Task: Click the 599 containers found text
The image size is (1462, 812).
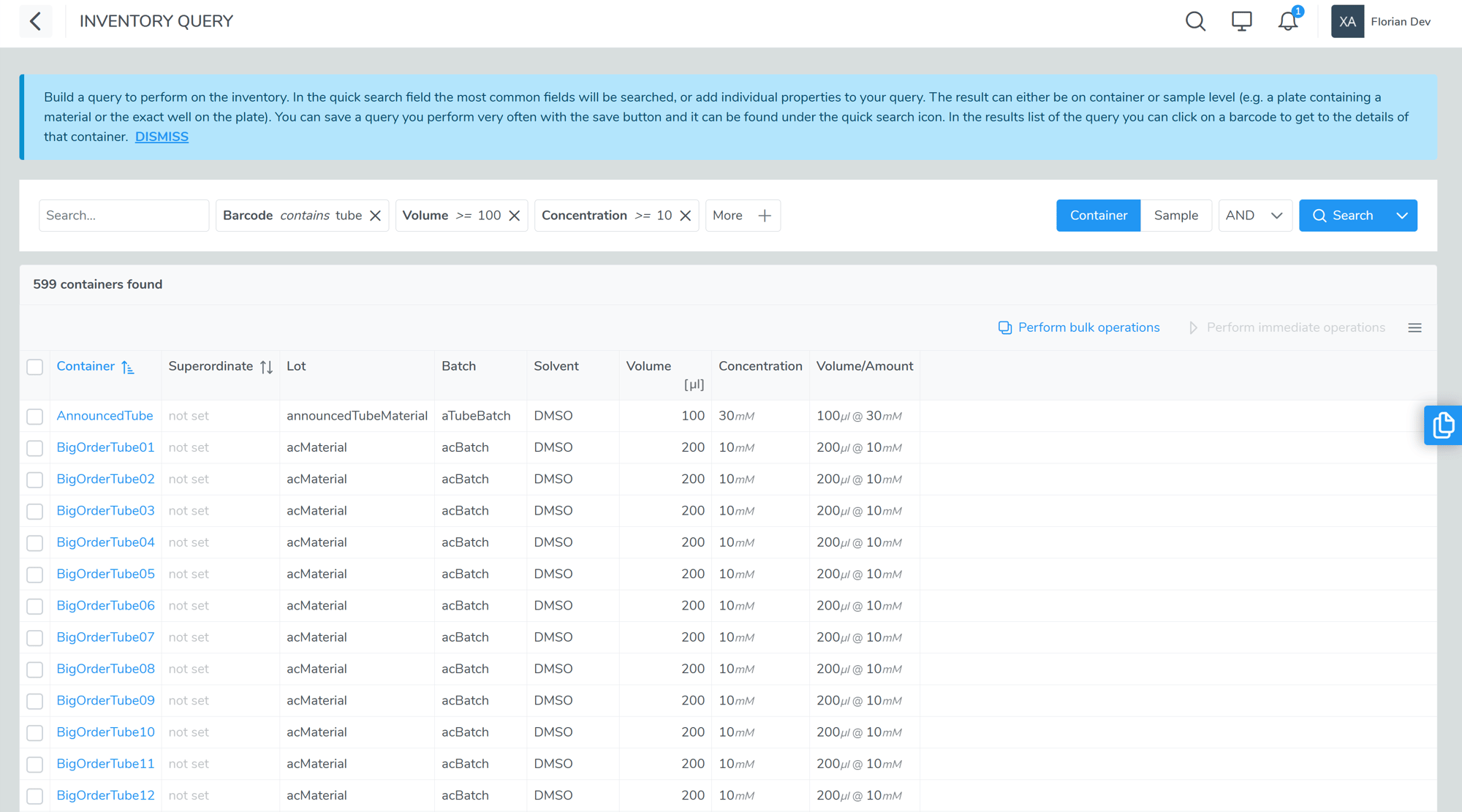Action: pos(97,284)
